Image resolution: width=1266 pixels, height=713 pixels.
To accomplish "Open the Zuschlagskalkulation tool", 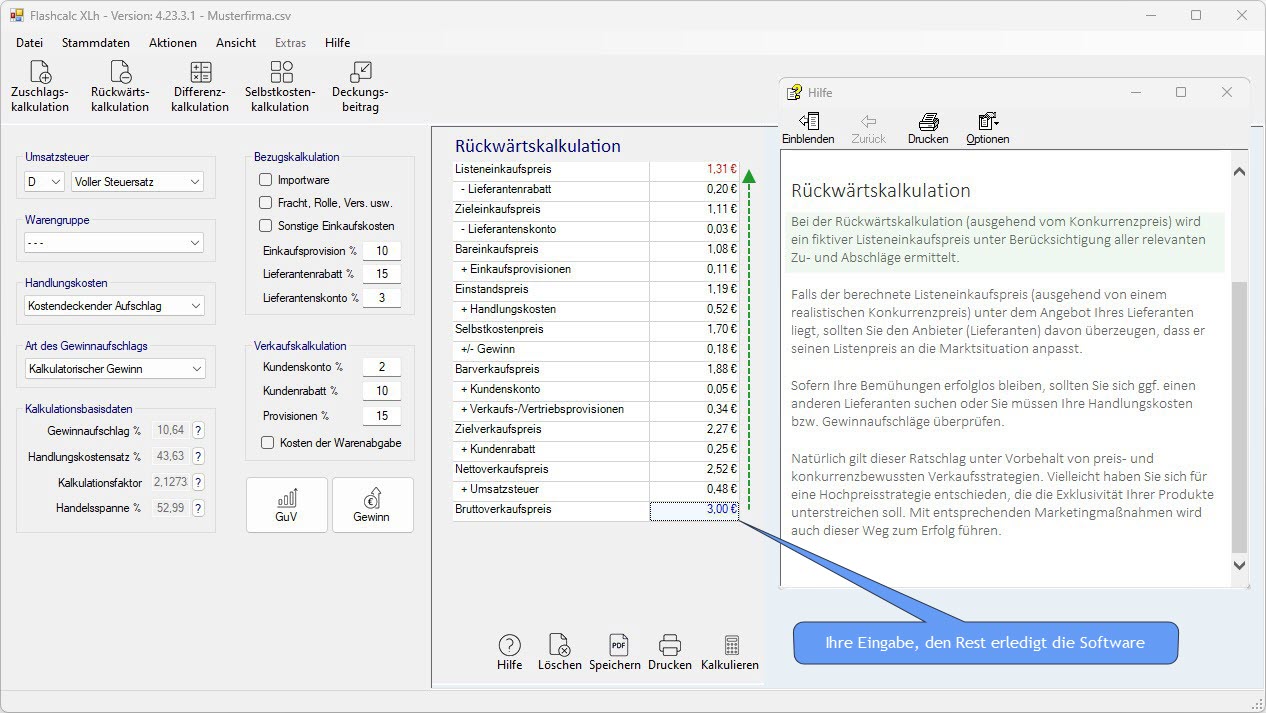I will coord(40,85).
